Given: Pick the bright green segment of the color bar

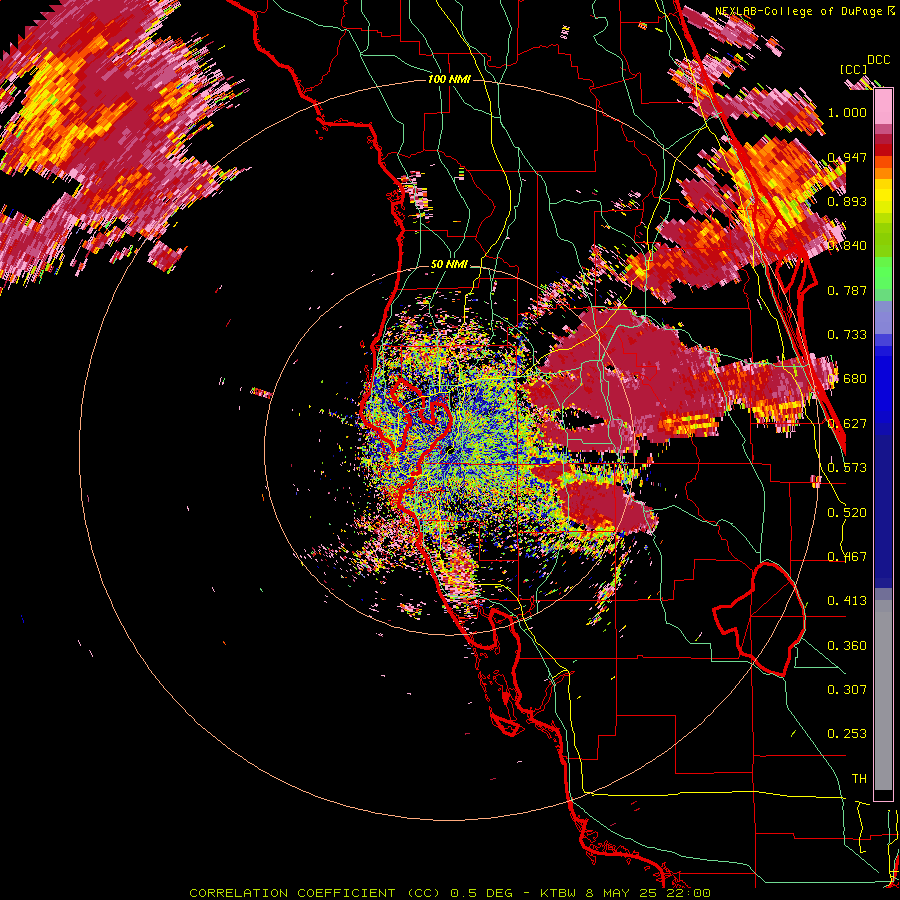Looking at the screenshot, I should coord(883,273).
